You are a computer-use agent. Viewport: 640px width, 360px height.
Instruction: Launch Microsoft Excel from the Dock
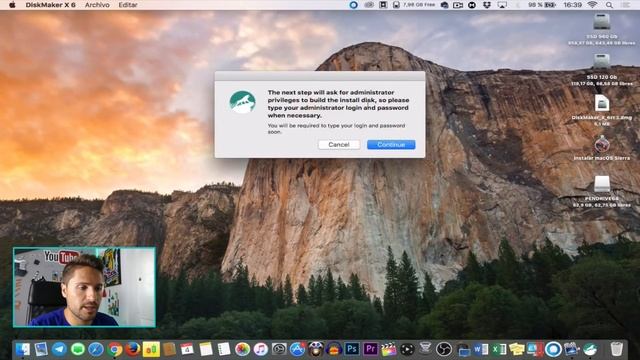coord(498,349)
